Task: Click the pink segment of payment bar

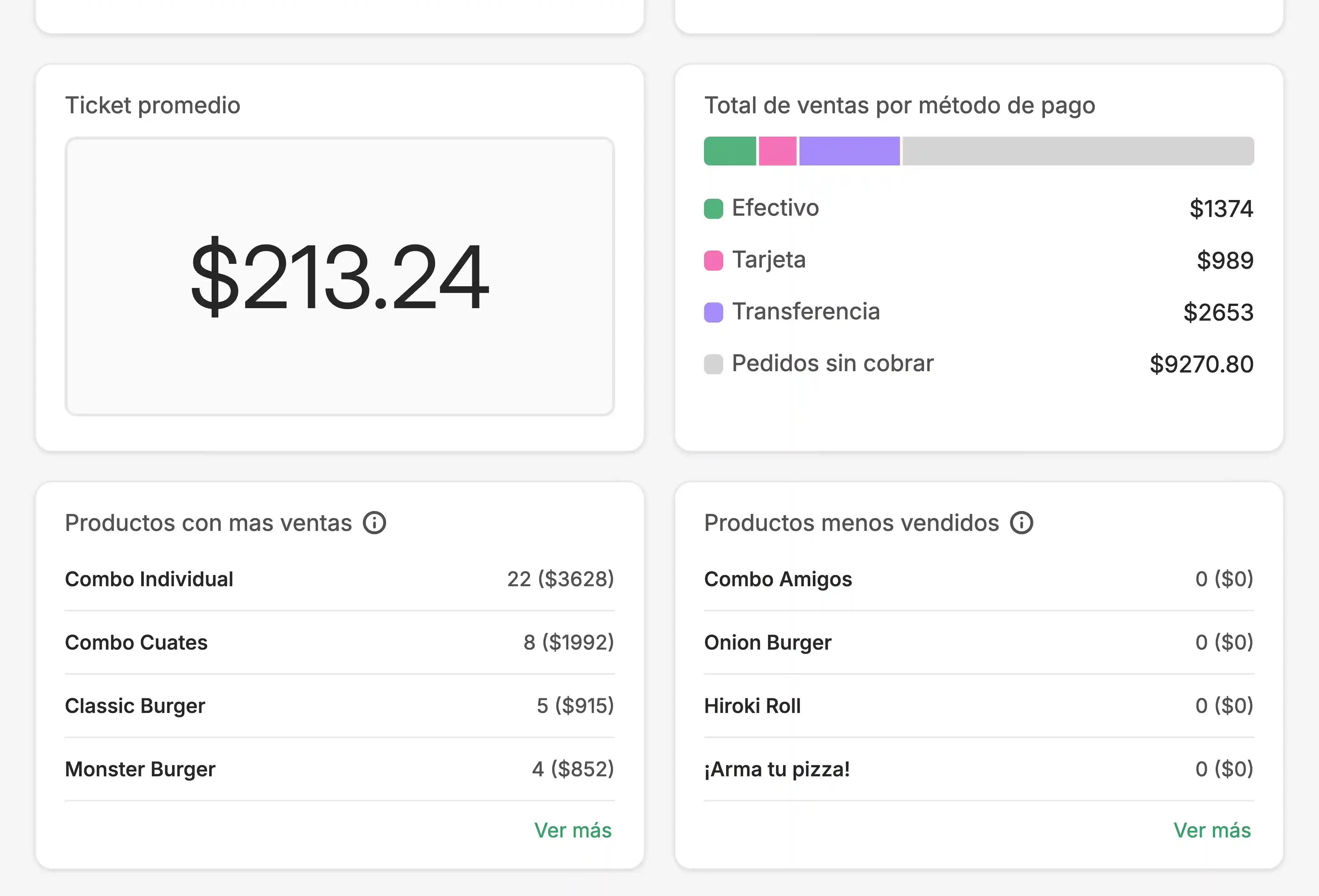Action: 778,151
